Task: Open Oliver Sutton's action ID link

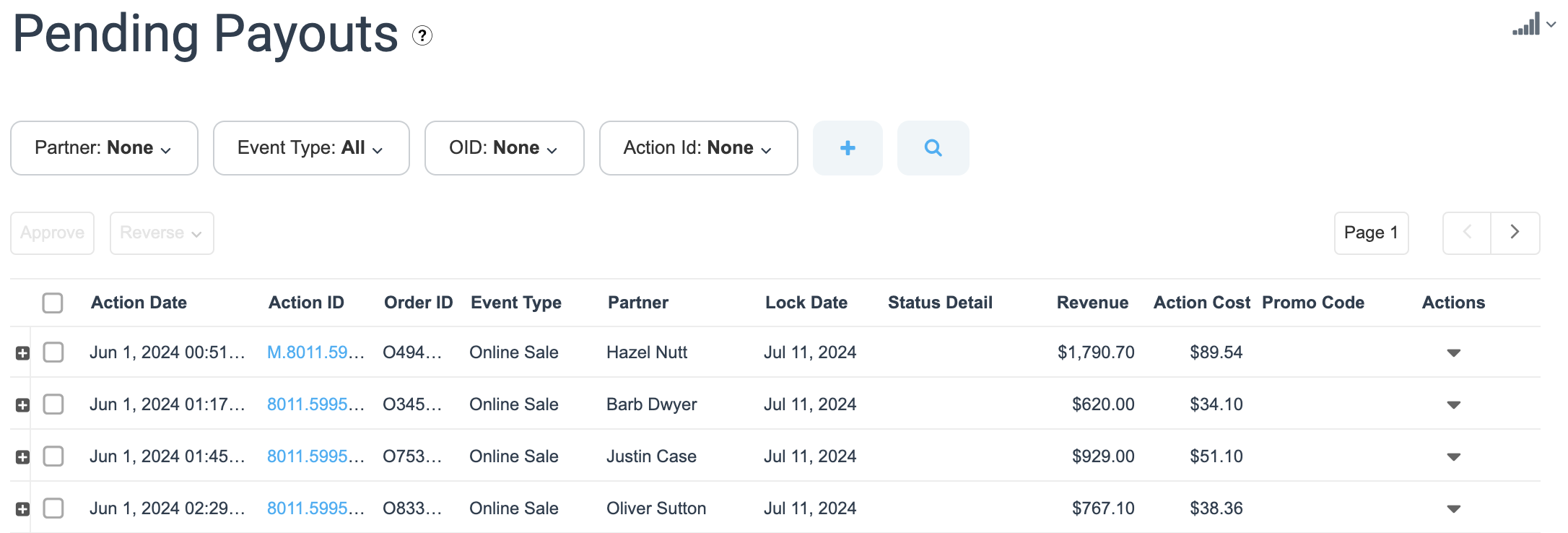Action: pos(315,508)
